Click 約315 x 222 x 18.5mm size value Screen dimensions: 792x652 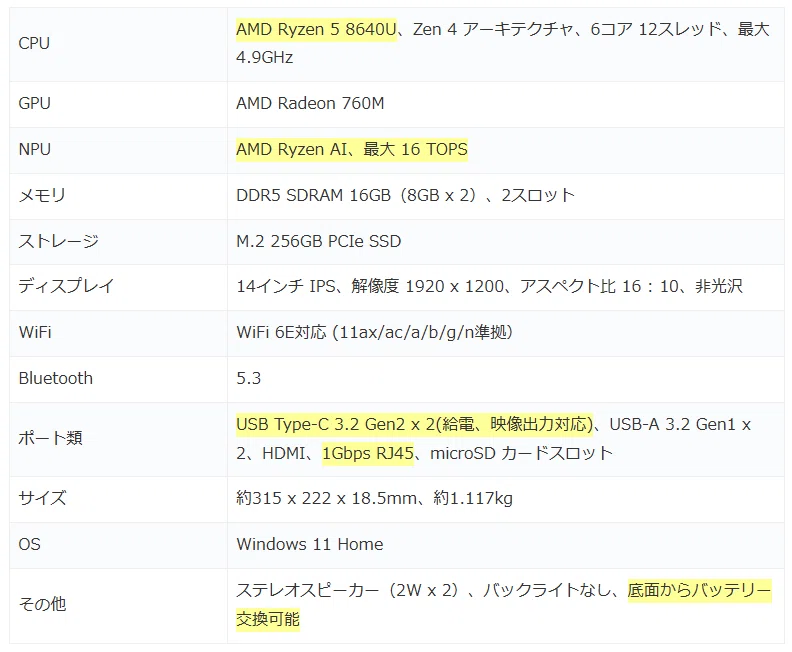point(374,498)
